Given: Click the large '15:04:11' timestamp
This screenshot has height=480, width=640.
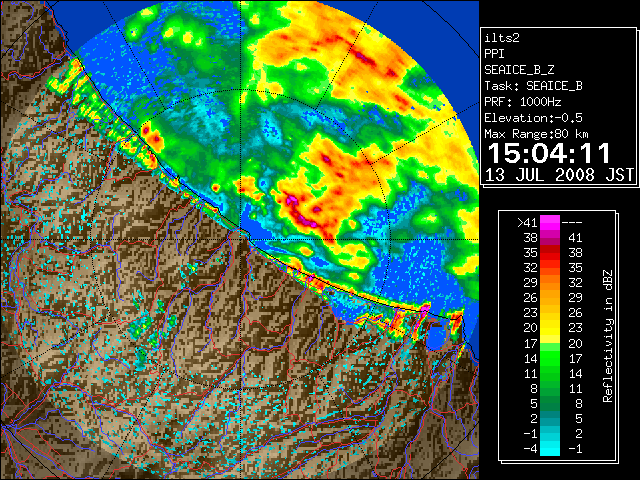Looking at the screenshot, I should [549, 153].
